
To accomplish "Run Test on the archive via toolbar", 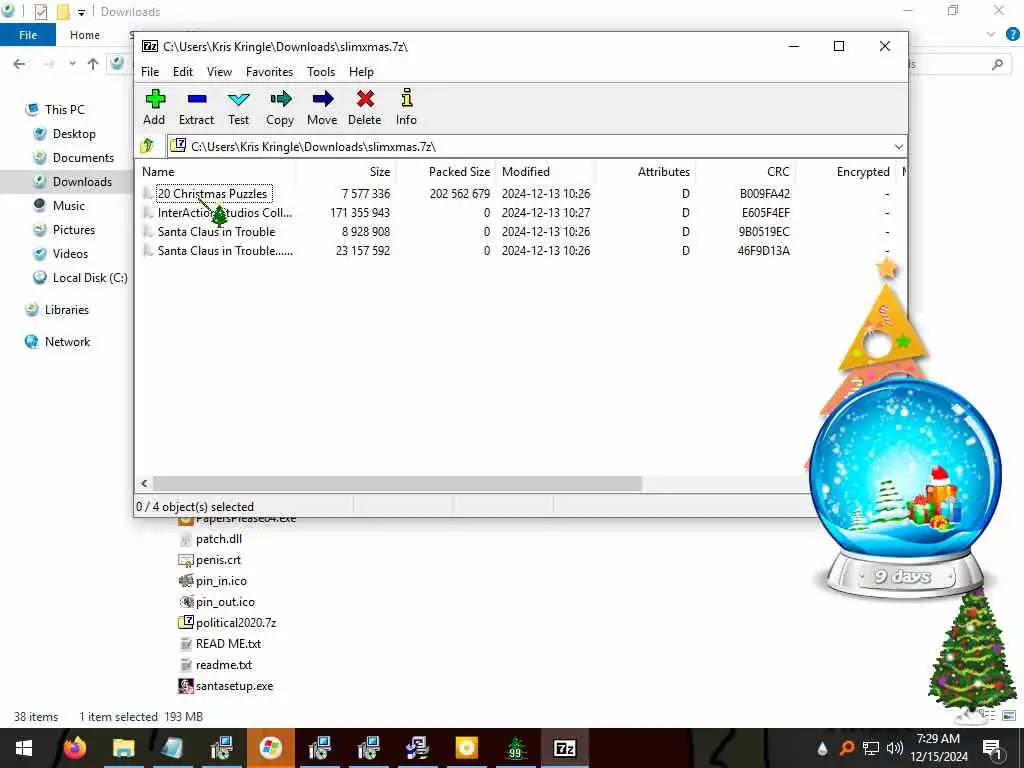I will (x=238, y=108).
